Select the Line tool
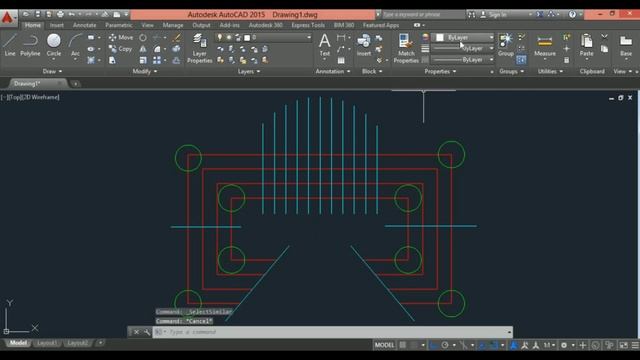Screen dimensions: 640x360 coord(10,45)
